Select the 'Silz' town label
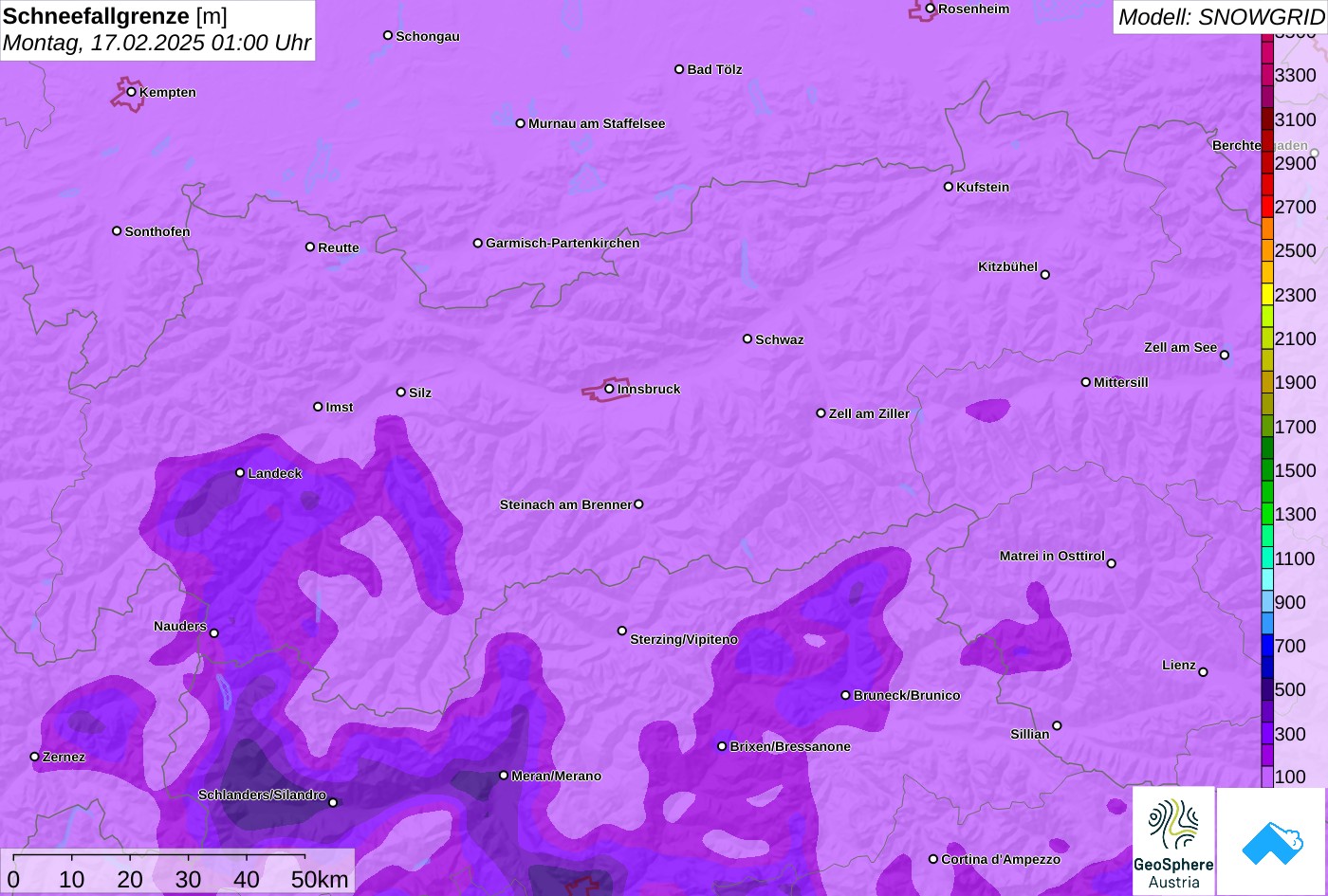This screenshot has height=896, width=1328. [x=420, y=393]
